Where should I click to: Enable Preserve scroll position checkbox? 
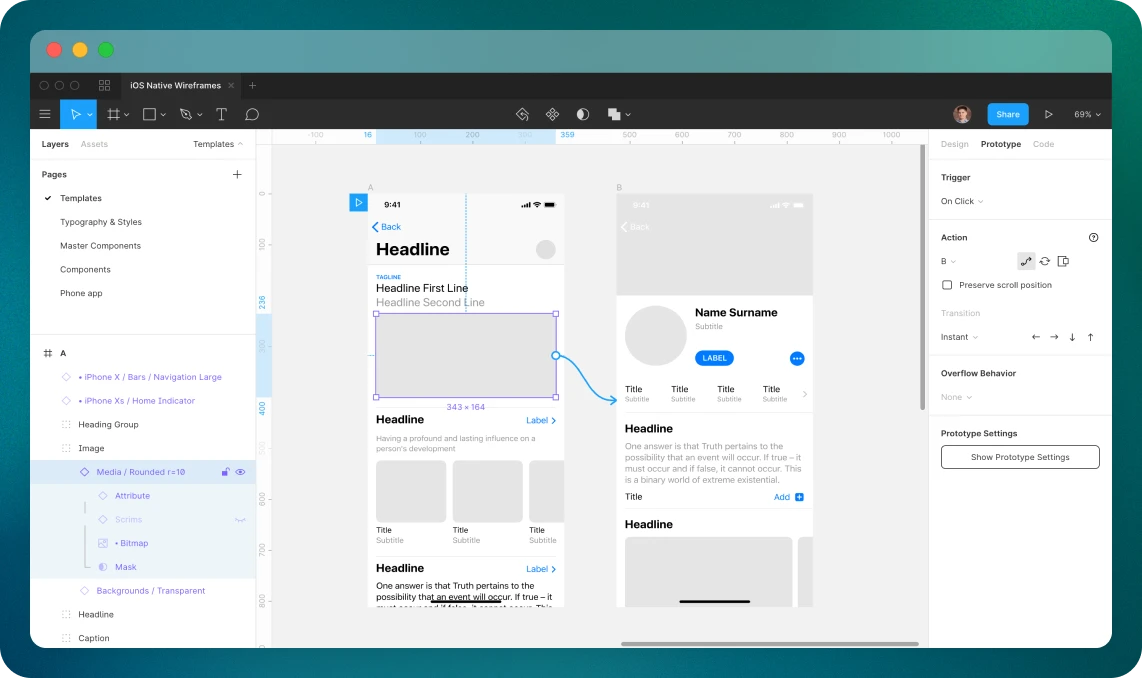pyautogui.click(x=947, y=285)
